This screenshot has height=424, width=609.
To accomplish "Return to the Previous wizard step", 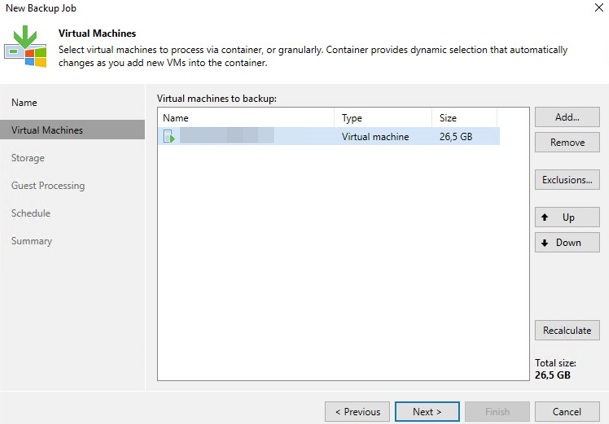I will [x=357, y=411].
